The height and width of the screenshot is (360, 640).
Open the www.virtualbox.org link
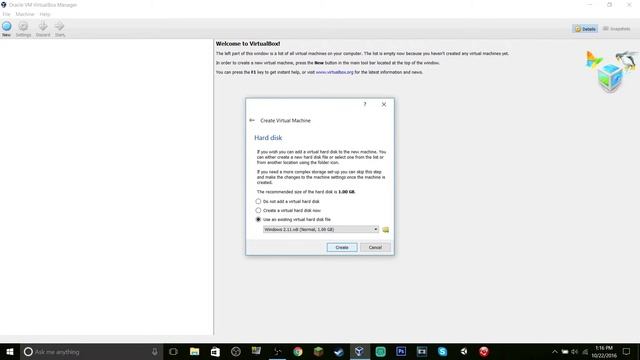click(334, 72)
